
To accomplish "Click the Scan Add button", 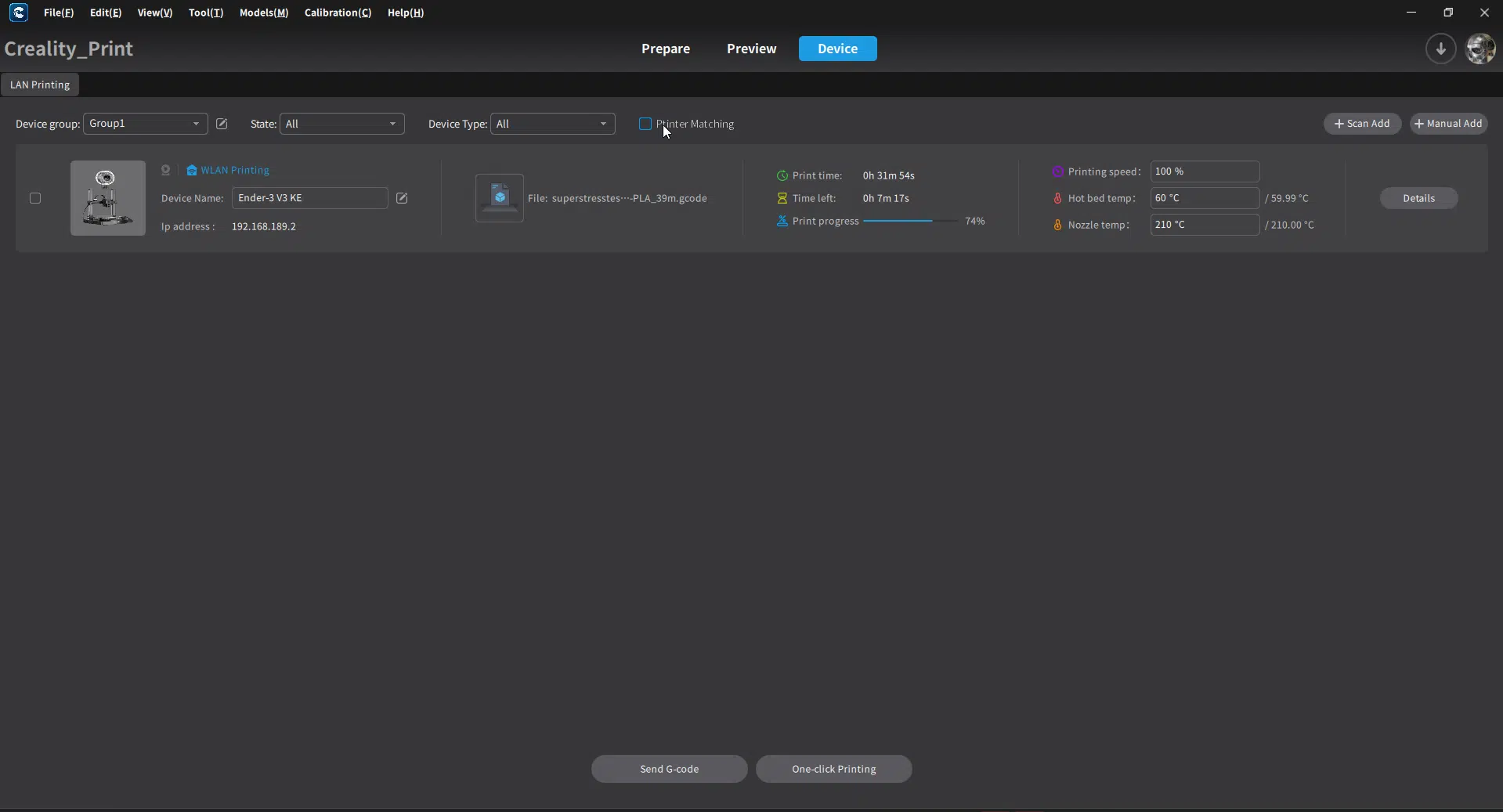I will pyautogui.click(x=1362, y=124).
